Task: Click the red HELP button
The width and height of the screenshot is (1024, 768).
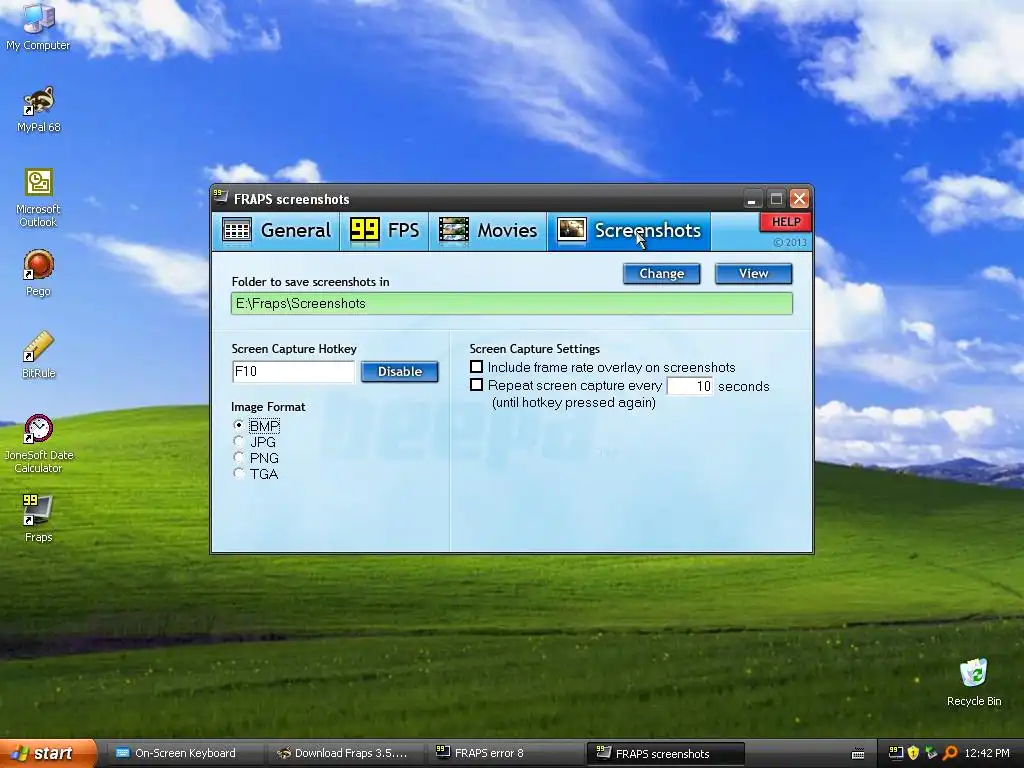Action: click(x=786, y=222)
